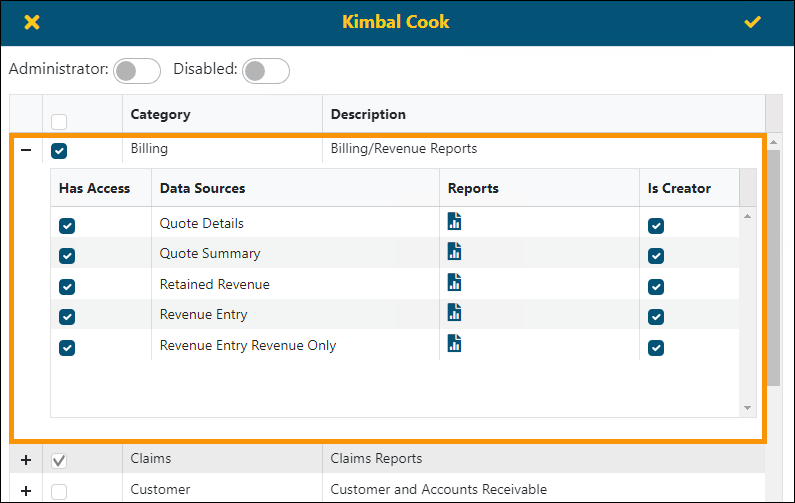Click the Data Sources column header

[x=202, y=188]
